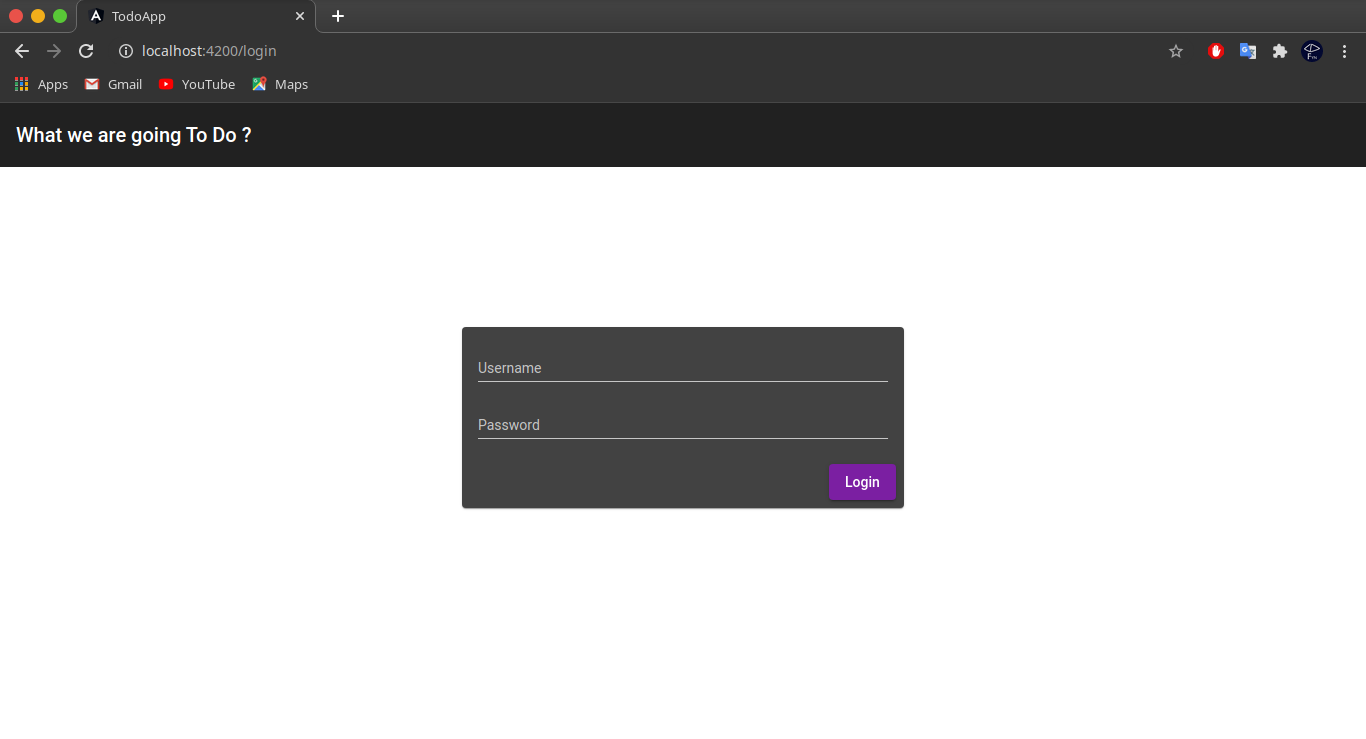Click into the Username field
Screen dimensions: 1366x739
click(683, 368)
